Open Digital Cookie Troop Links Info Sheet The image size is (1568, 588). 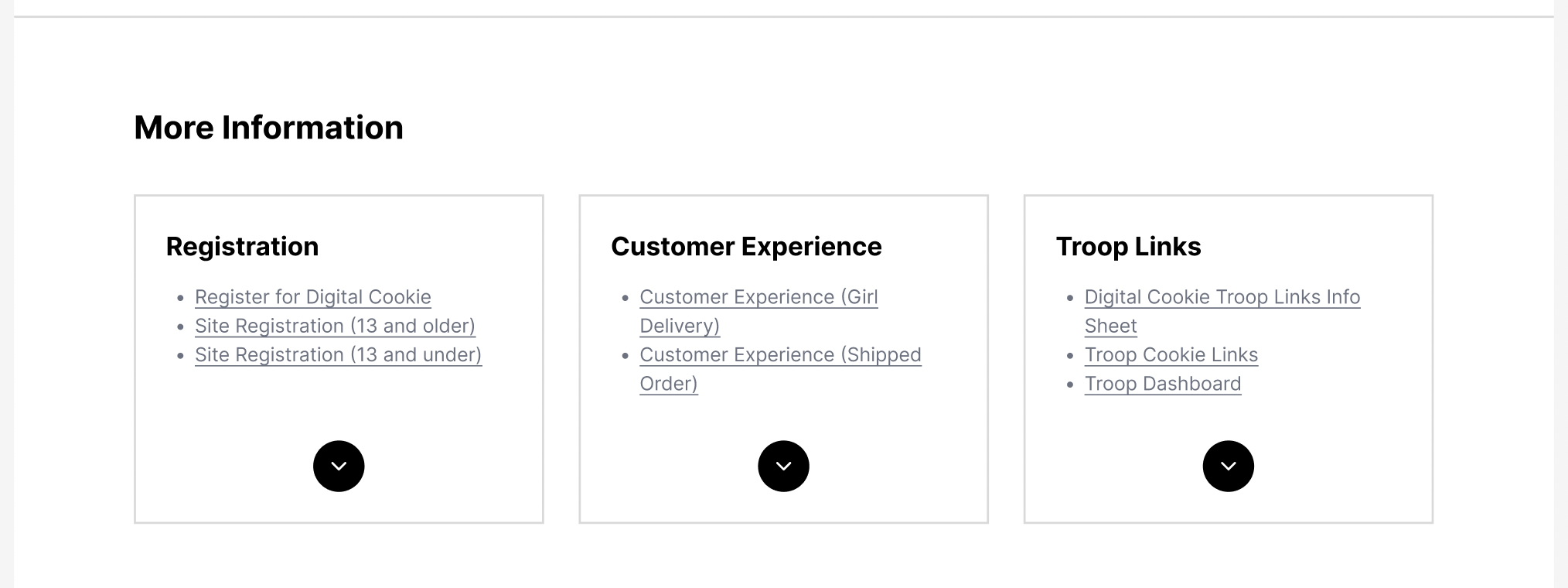click(1222, 297)
